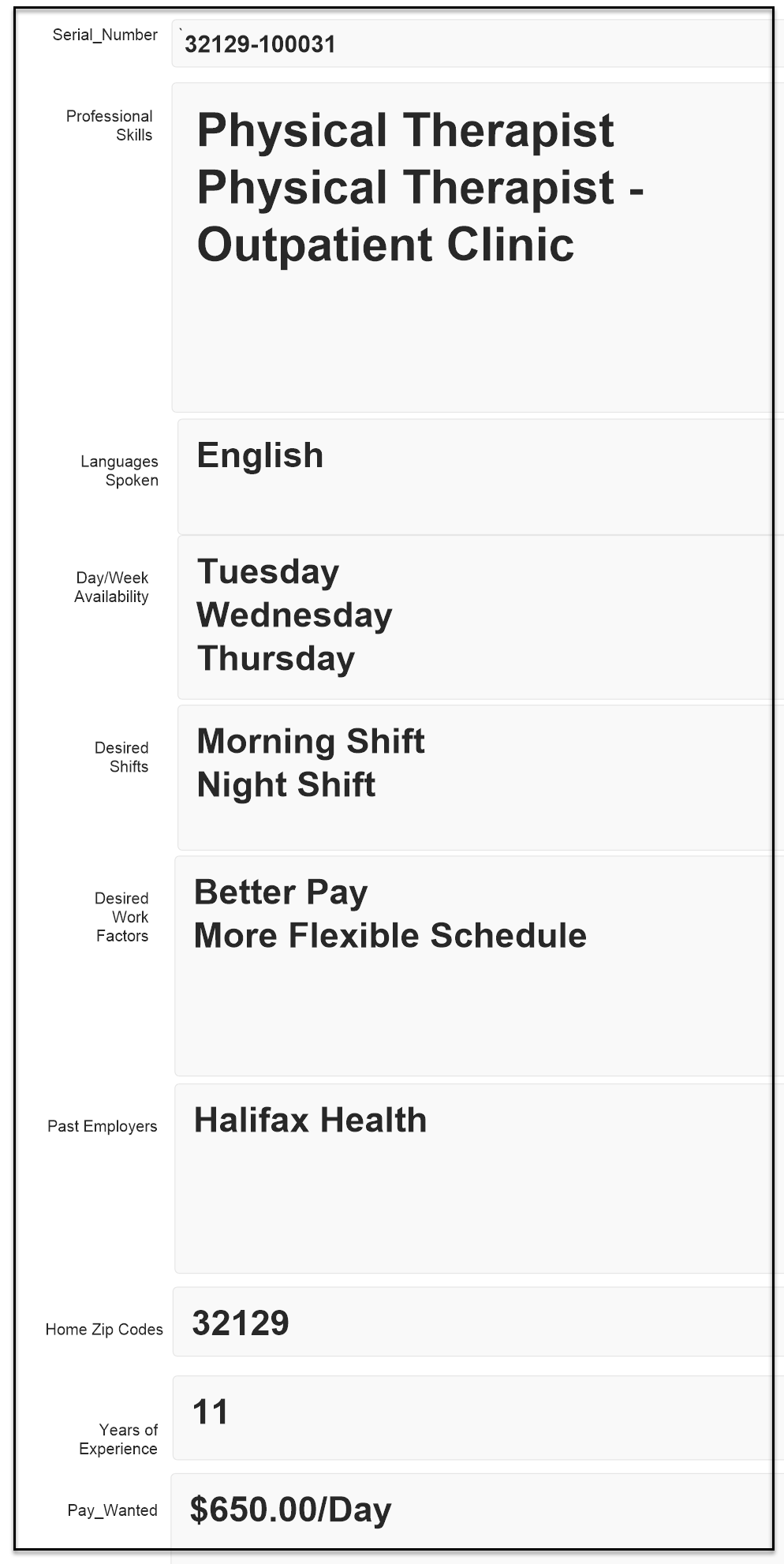Click the Home Zip Codes label
784x1564 pixels.
coord(104,1330)
